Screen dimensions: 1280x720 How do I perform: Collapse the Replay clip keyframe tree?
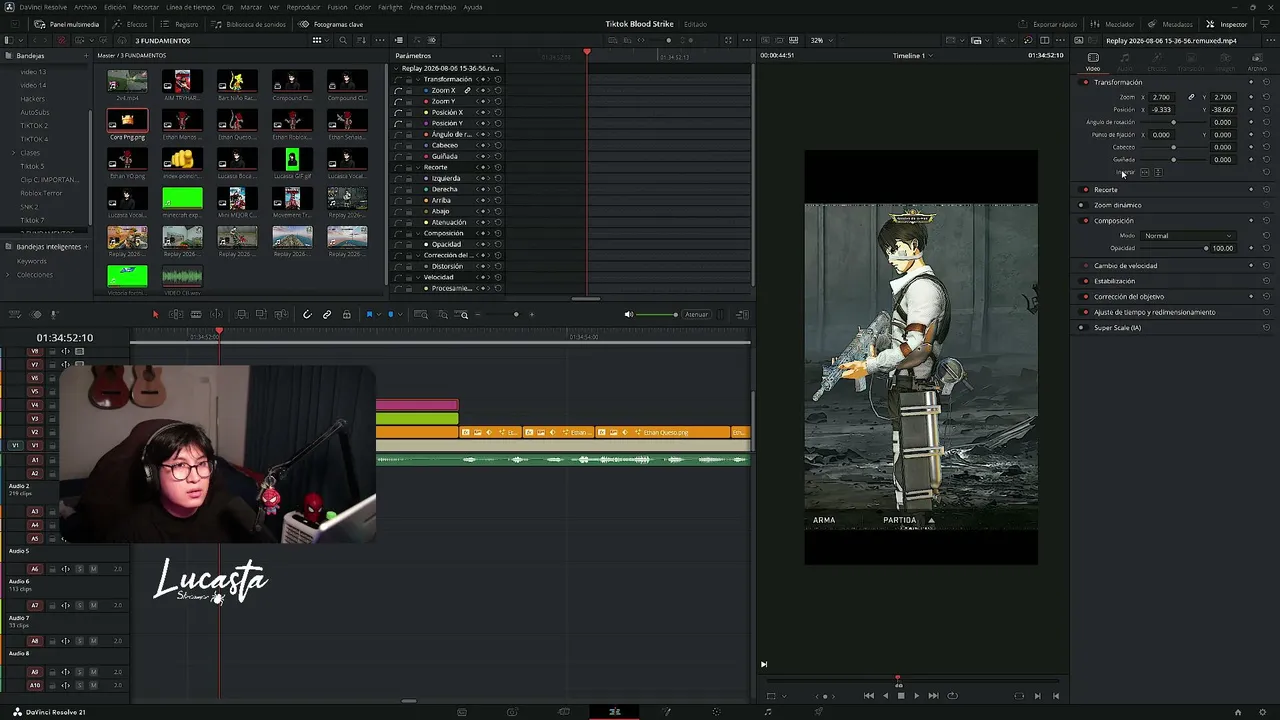click(x=397, y=68)
